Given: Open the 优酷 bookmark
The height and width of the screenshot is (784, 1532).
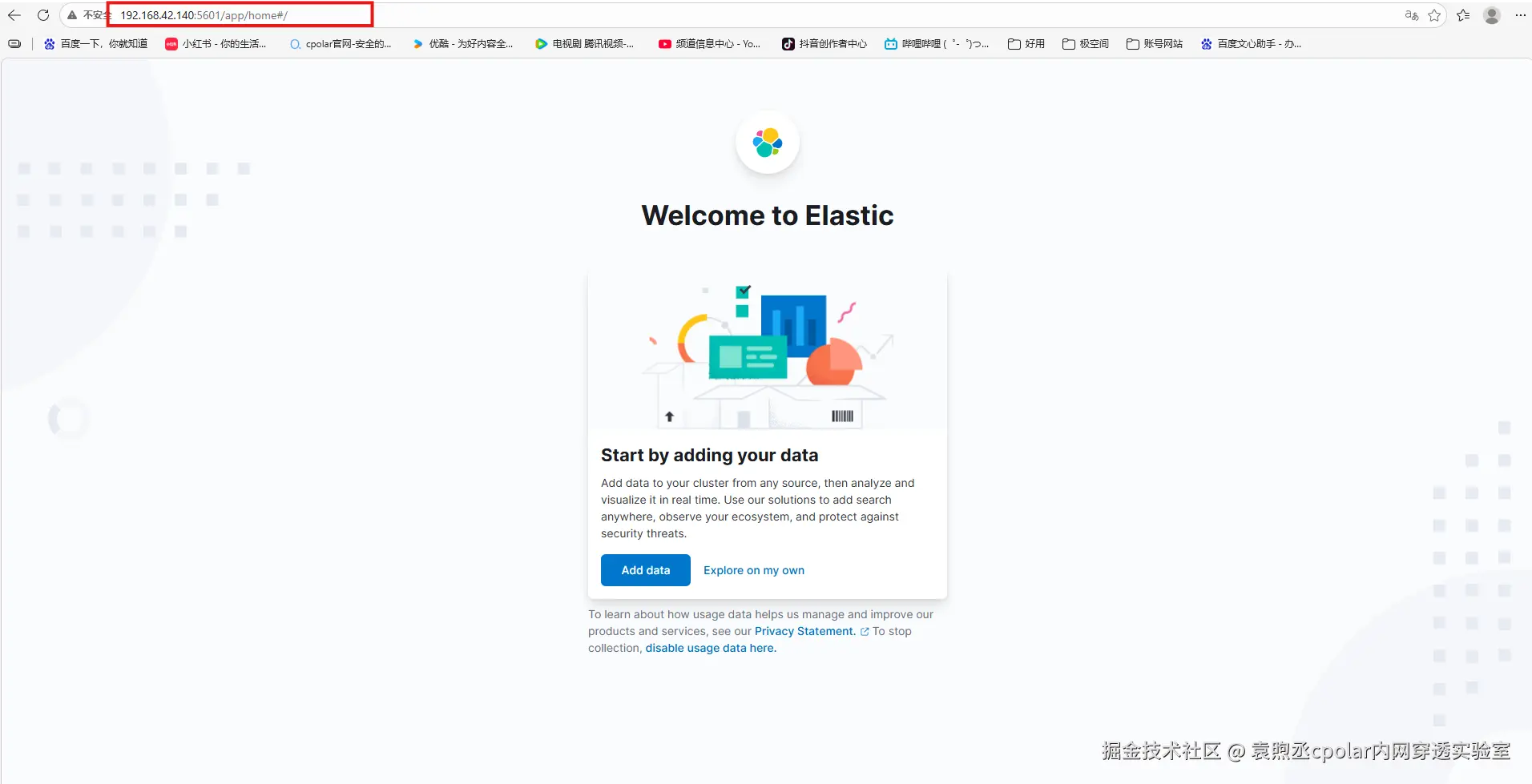Looking at the screenshot, I should pos(462,44).
